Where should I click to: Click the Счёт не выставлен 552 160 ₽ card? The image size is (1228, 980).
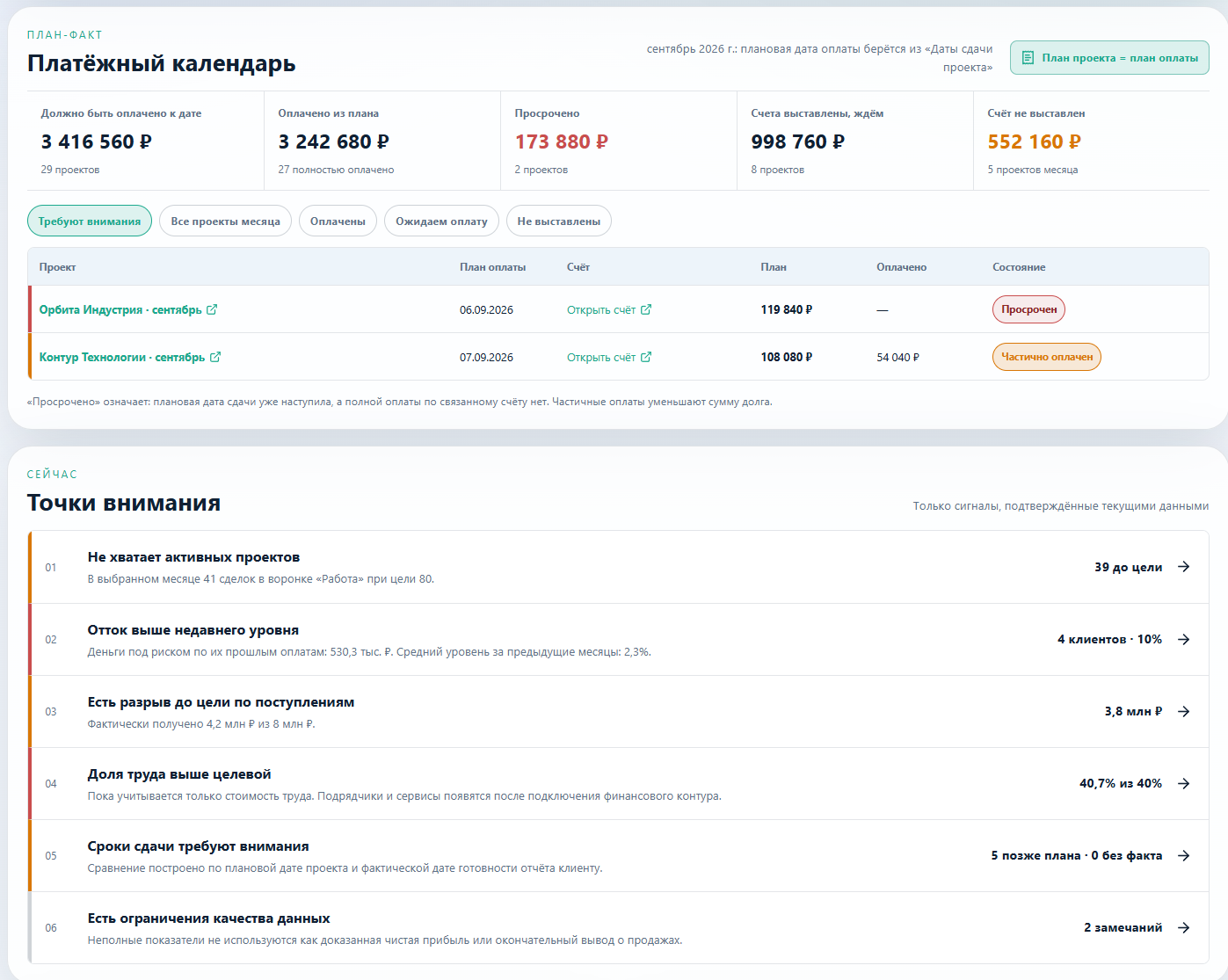point(1091,141)
